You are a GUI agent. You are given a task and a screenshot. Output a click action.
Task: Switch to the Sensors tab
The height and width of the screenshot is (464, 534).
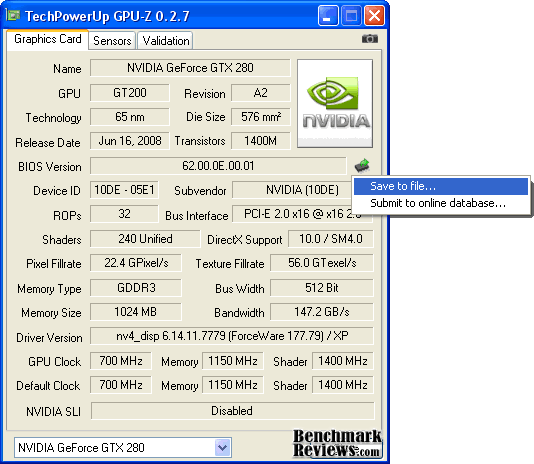point(112,41)
